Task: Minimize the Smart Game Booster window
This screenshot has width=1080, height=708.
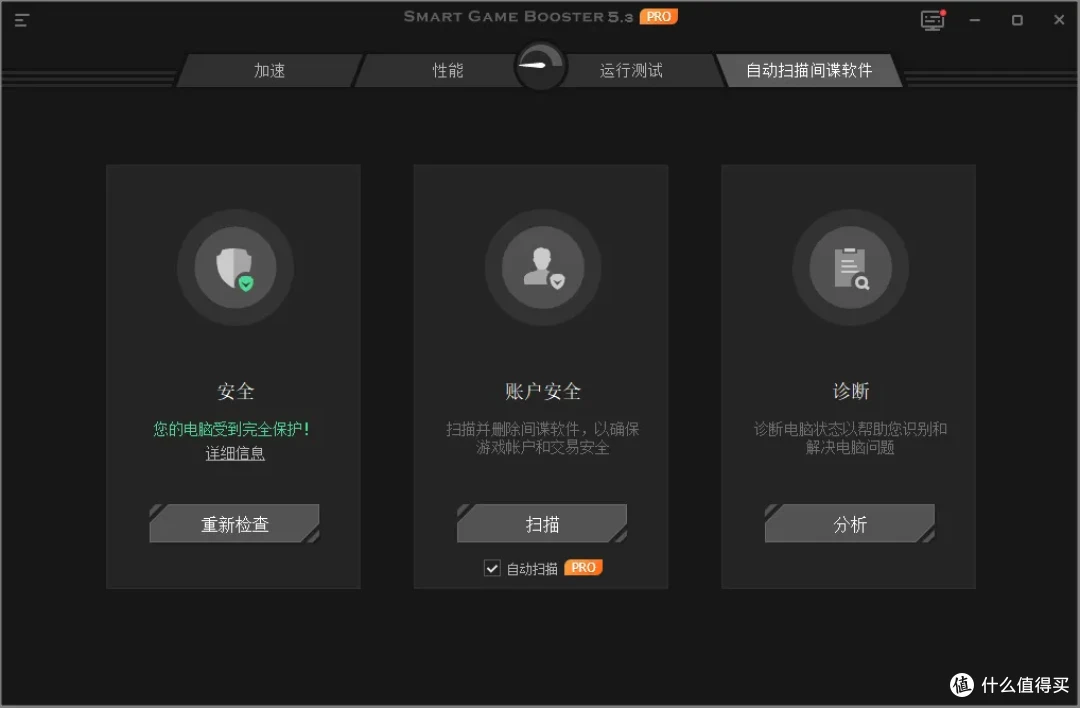Action: (x=975, y=20)
